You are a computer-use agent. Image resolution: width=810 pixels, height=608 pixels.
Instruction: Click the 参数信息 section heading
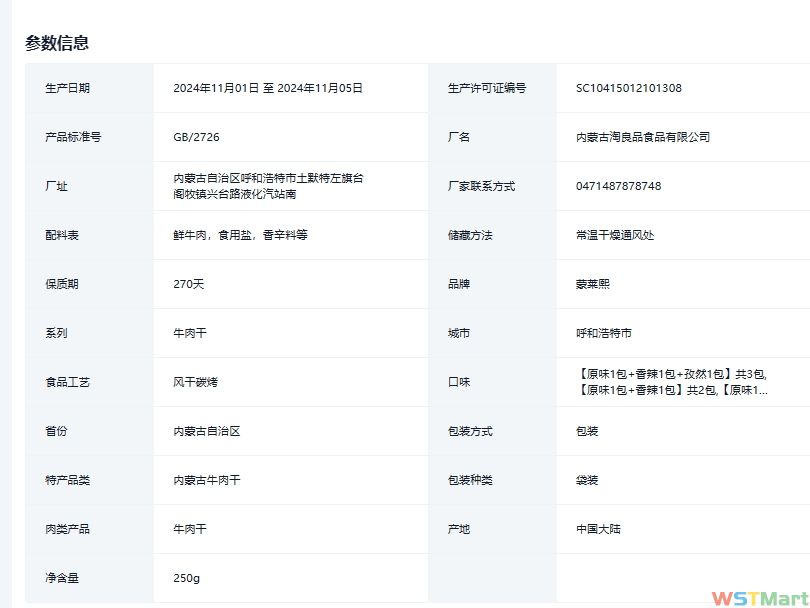(x=57, y=43)
